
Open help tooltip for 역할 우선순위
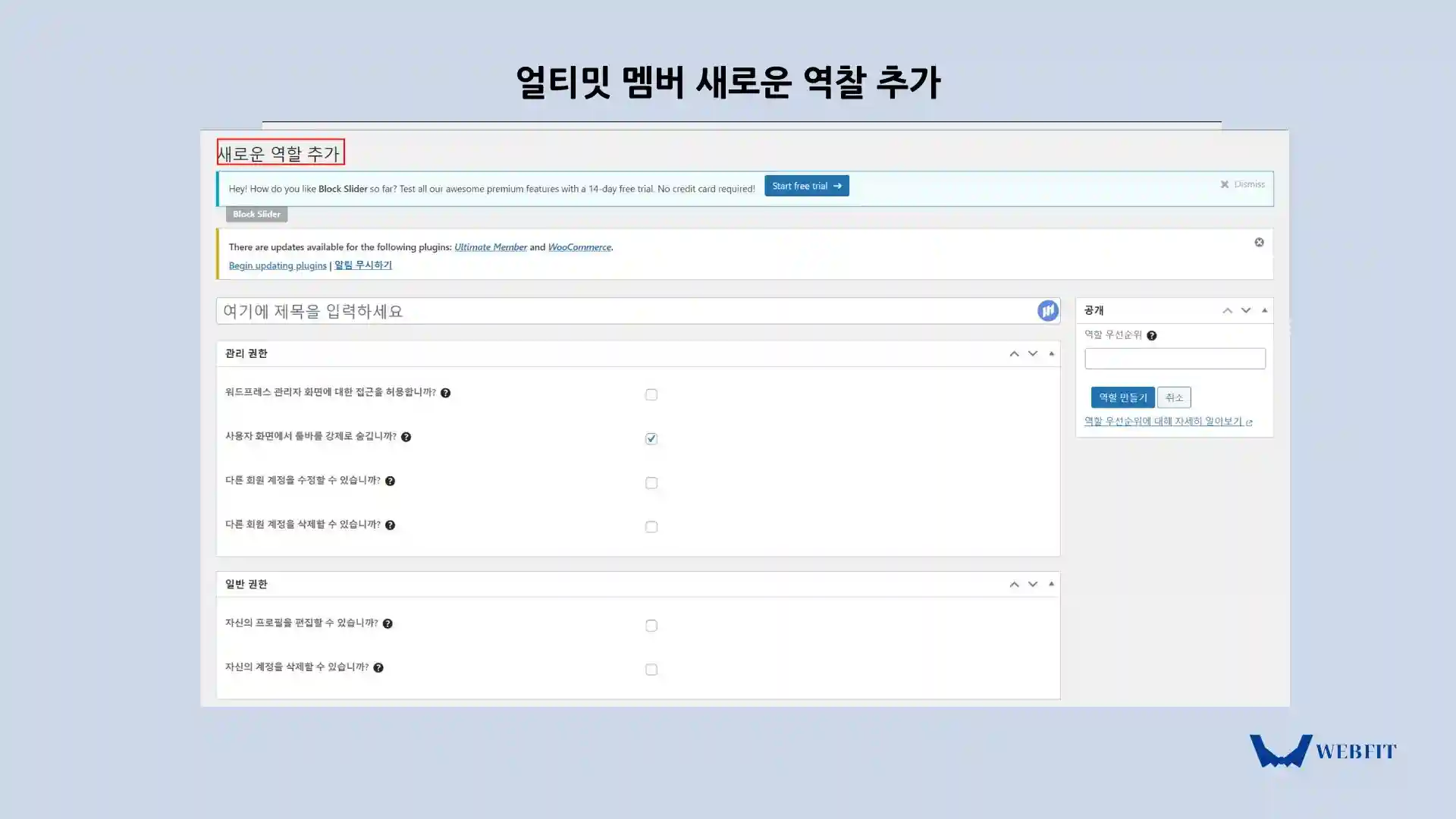[x=1151, y=336]
